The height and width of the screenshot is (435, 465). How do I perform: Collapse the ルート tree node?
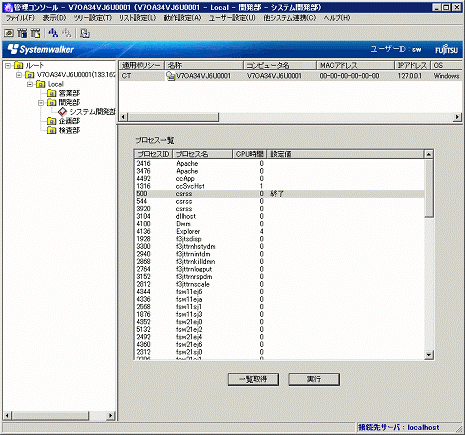[x=8, y=66]
